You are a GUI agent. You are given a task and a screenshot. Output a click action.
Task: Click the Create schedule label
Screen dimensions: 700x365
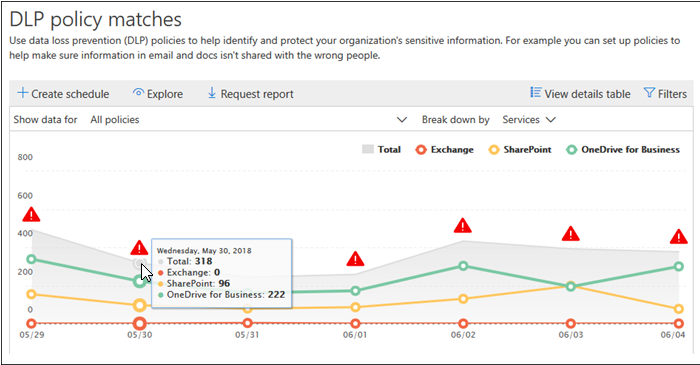pyautogui.click(x=70, y=94)
